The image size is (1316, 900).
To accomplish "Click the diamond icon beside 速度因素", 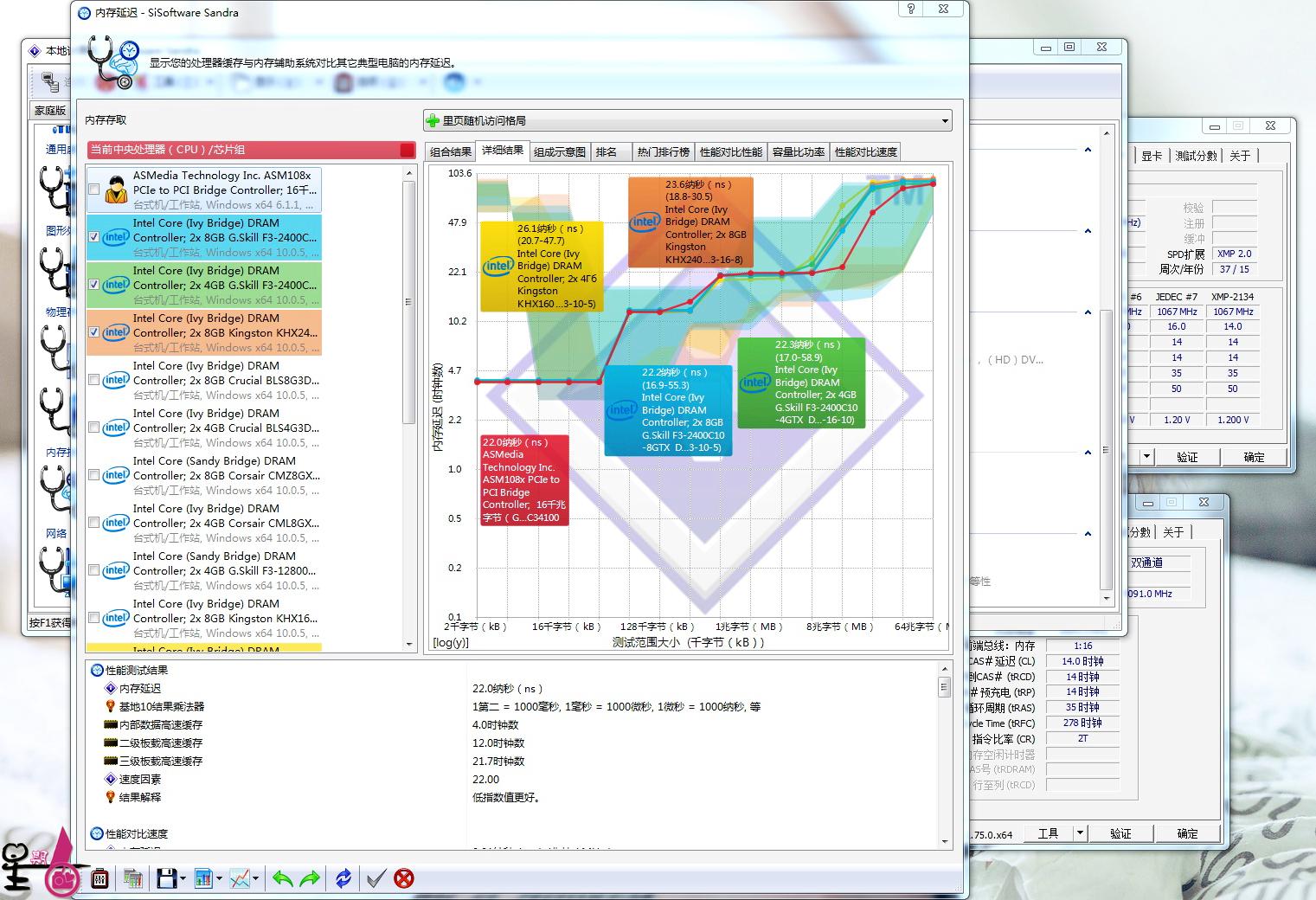I will tap(110, 779).
